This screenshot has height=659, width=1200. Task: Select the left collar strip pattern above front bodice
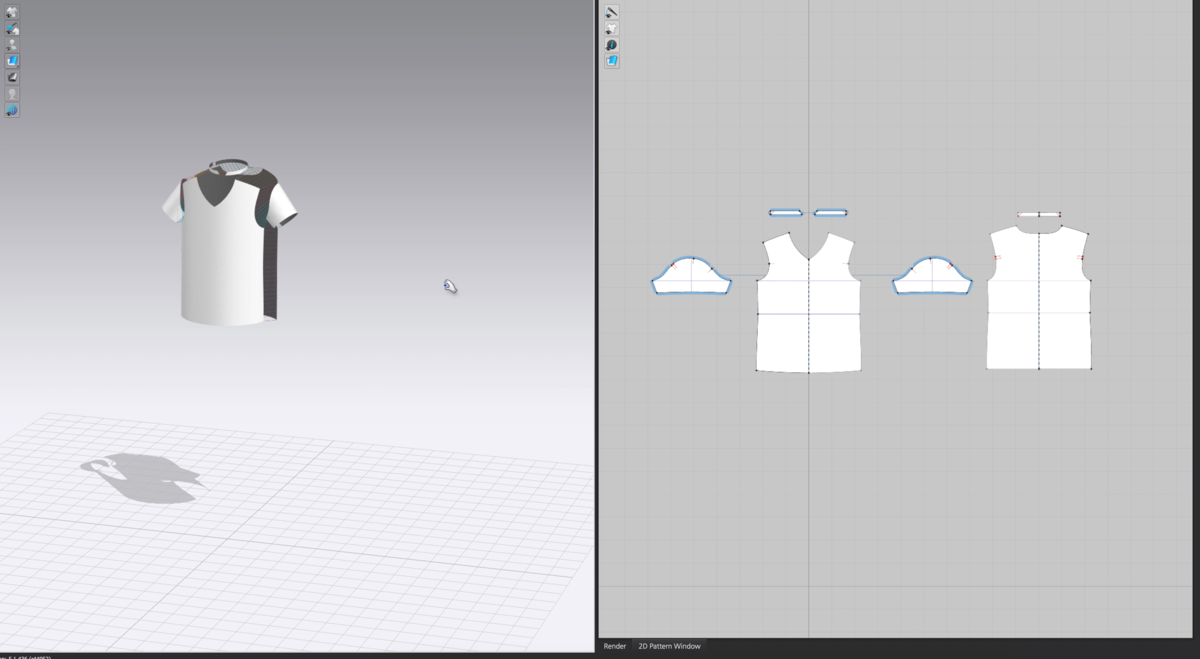(x=786, y=213)
